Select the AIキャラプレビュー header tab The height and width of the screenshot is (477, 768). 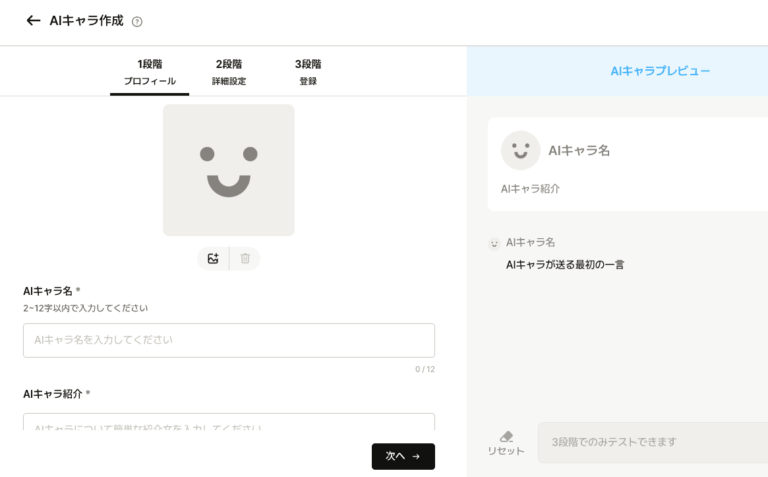tap(660, 71)
